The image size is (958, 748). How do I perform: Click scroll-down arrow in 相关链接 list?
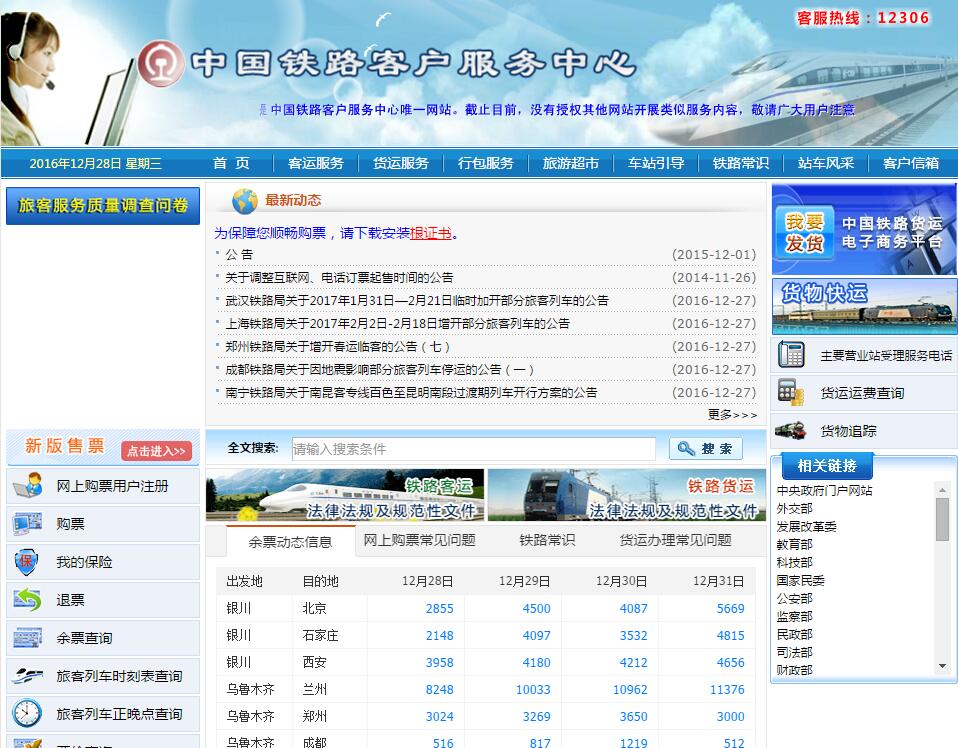(942, 666)
